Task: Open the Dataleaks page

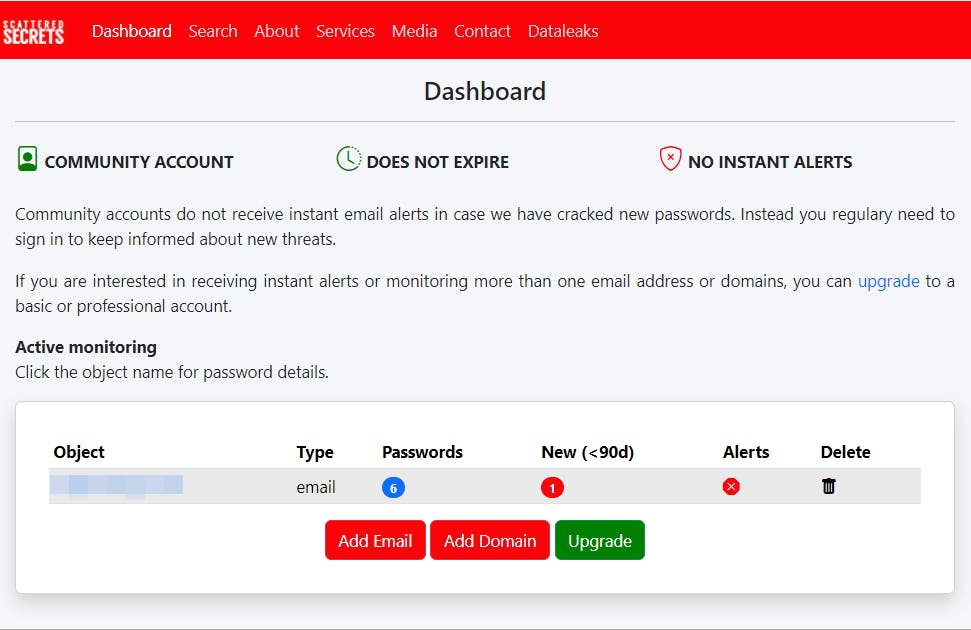Action: pyautogui.click(x=563, y=31)
